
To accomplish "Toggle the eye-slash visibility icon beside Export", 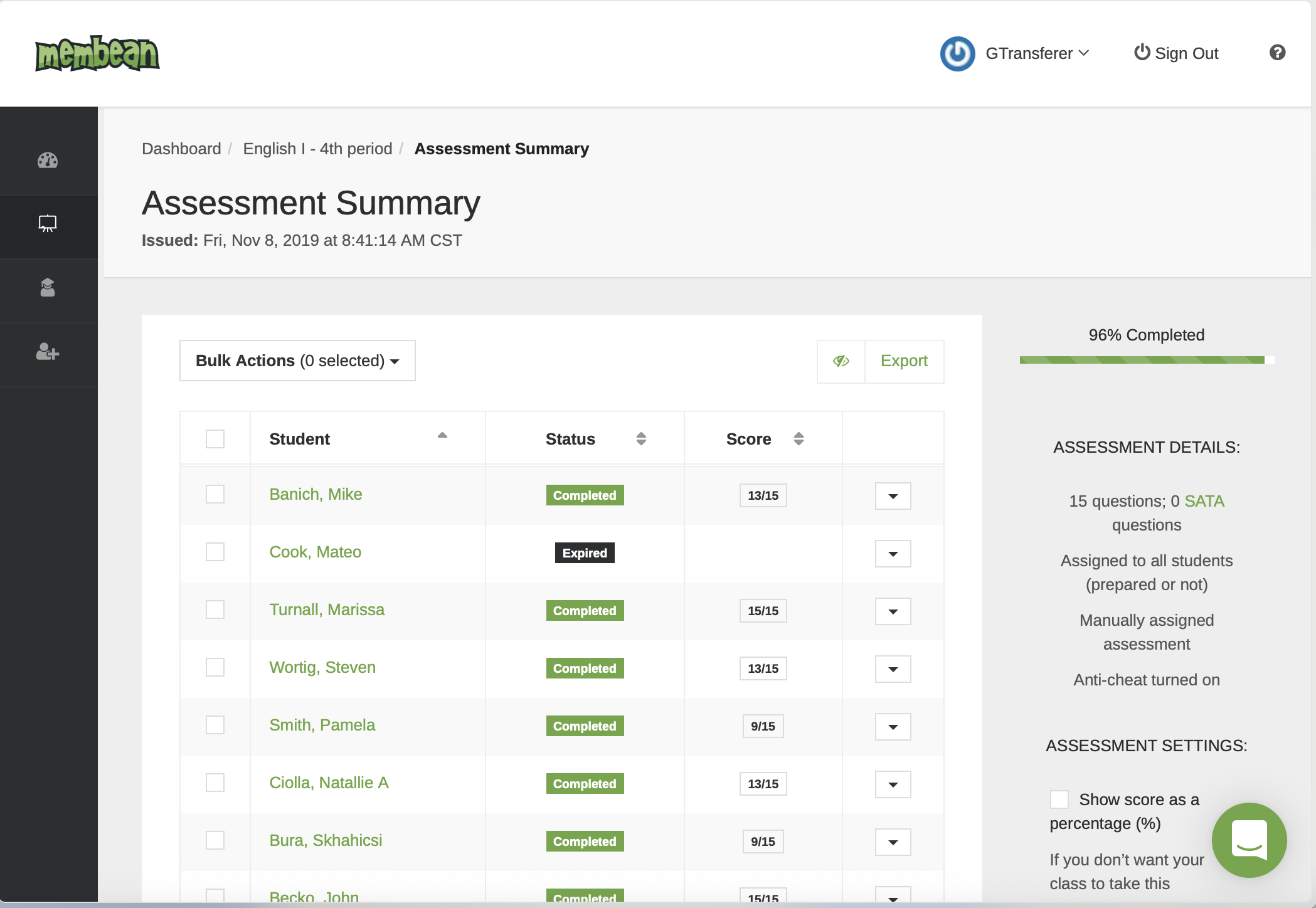I will point(841,361).
